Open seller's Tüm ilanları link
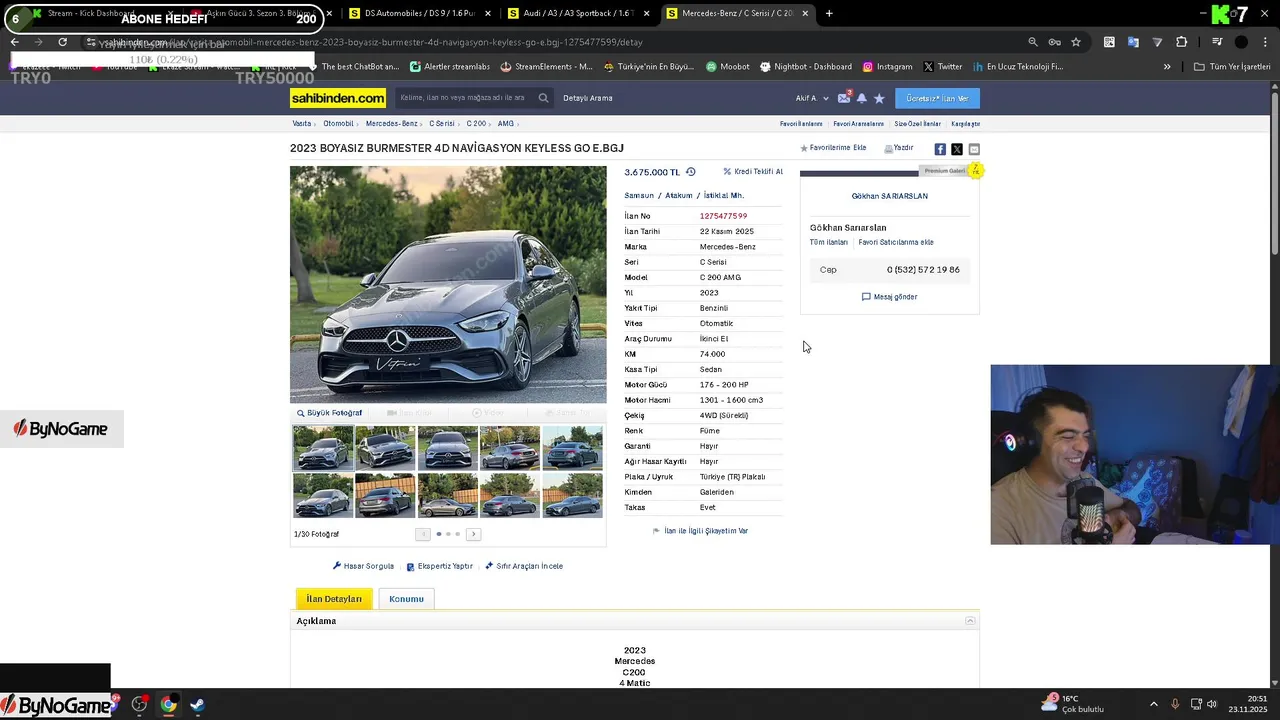 coord(829,242)
